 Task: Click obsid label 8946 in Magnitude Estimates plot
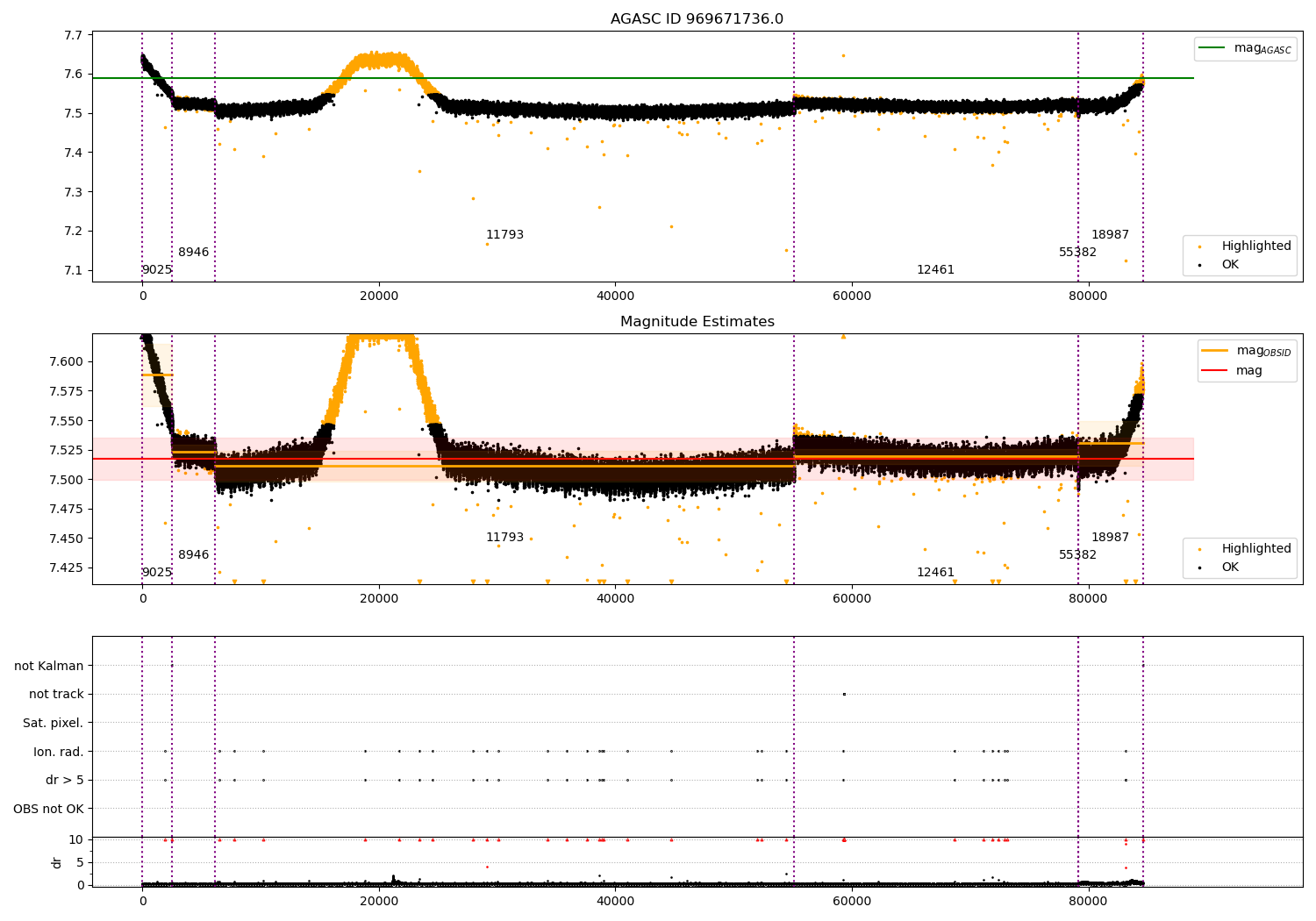pyautogui.click(x=194, y=554)
